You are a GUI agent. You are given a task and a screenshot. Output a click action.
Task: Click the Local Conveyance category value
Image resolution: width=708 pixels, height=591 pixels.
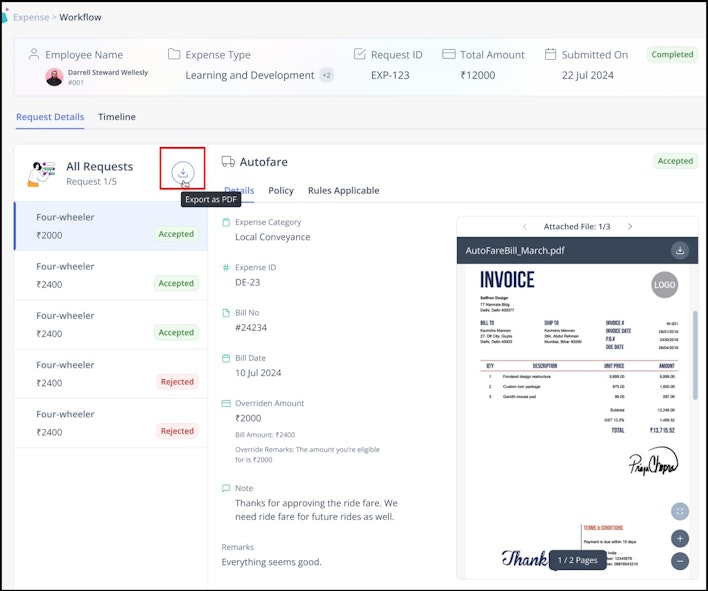click(x=272, y=237)
